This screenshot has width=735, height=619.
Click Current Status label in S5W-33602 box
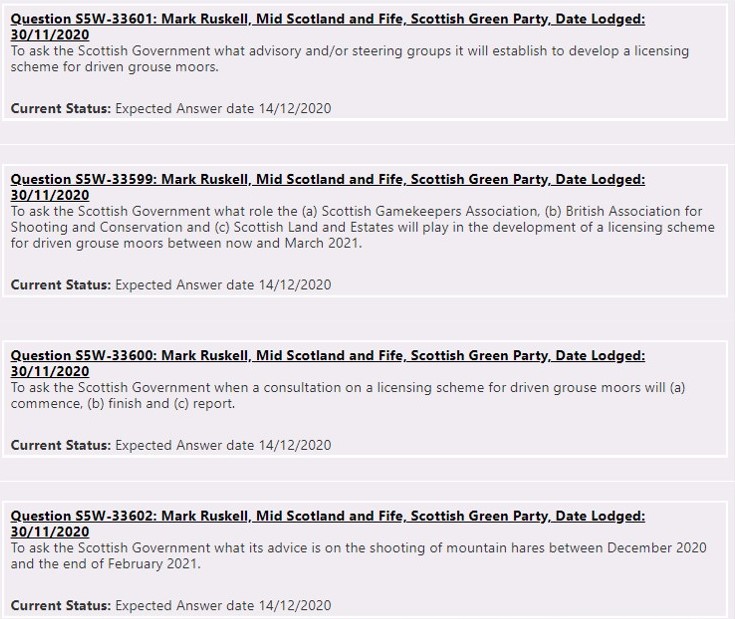click(60, 604)
